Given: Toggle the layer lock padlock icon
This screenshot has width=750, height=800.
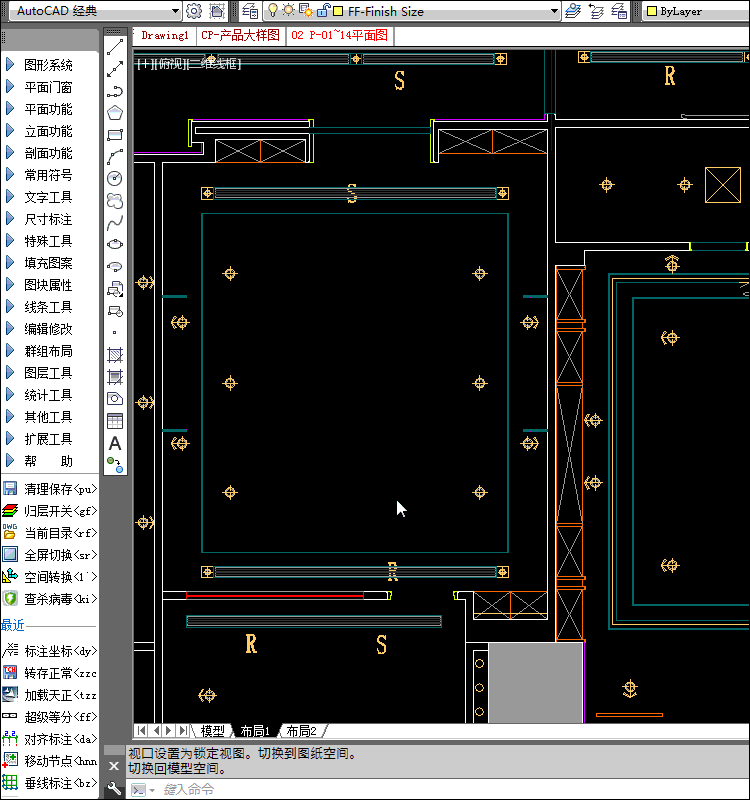Looking at the screenshot, I should click(x=323, y=10).
